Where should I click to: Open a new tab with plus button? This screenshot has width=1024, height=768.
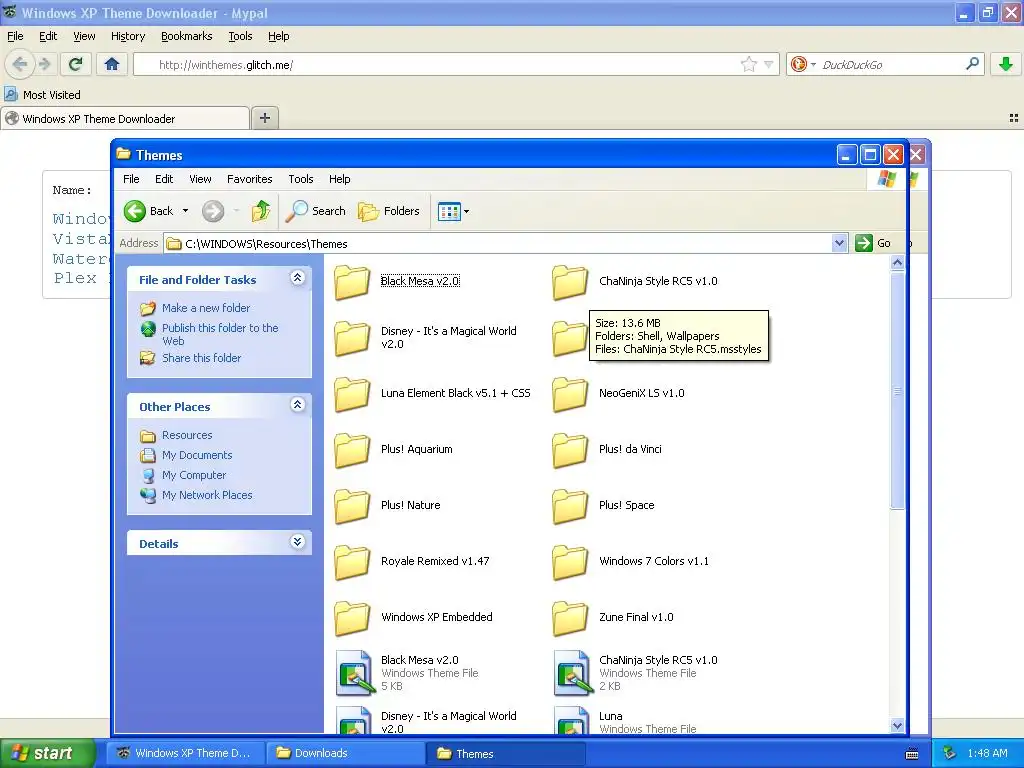tap(264, 118)
